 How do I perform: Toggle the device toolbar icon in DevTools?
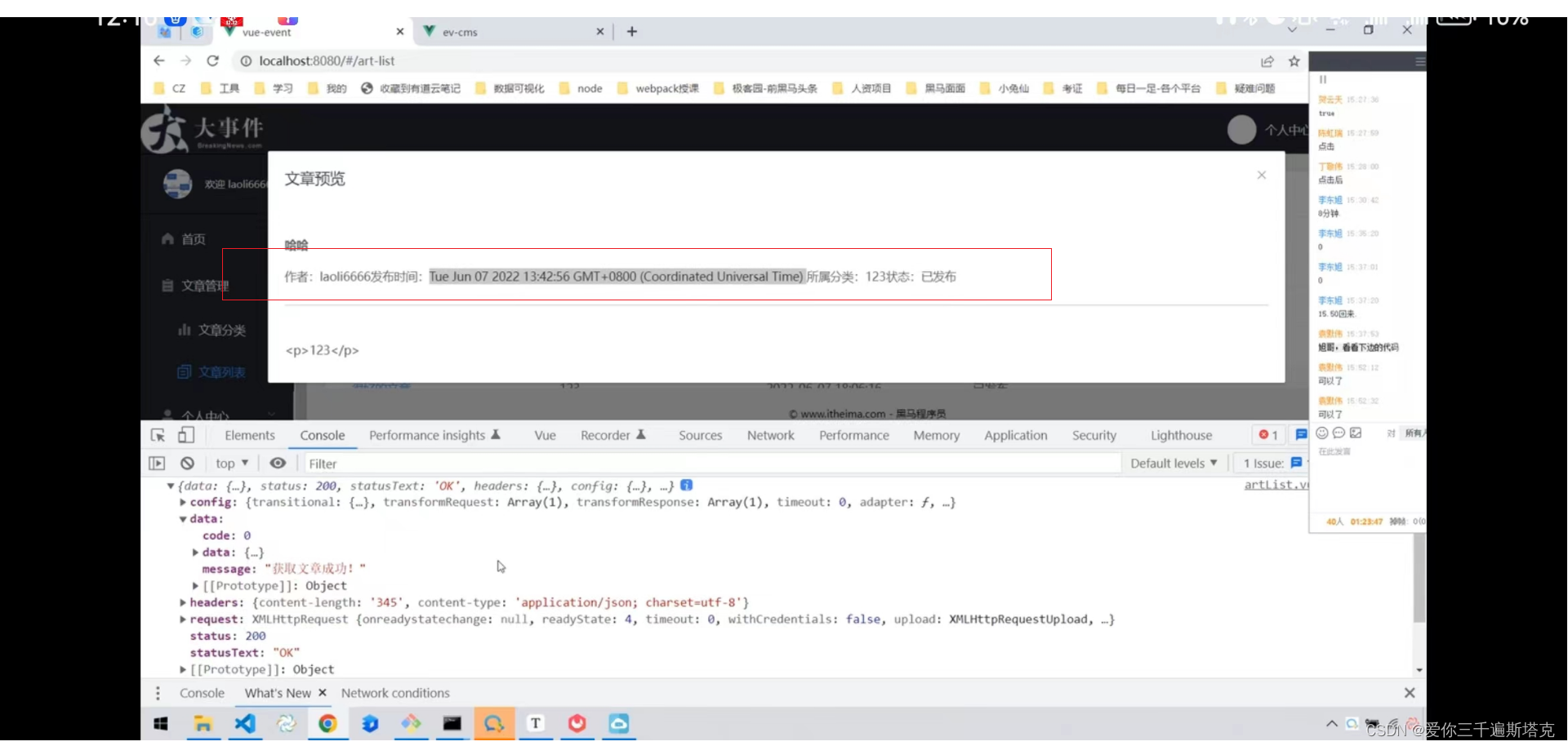pos(186,435)
